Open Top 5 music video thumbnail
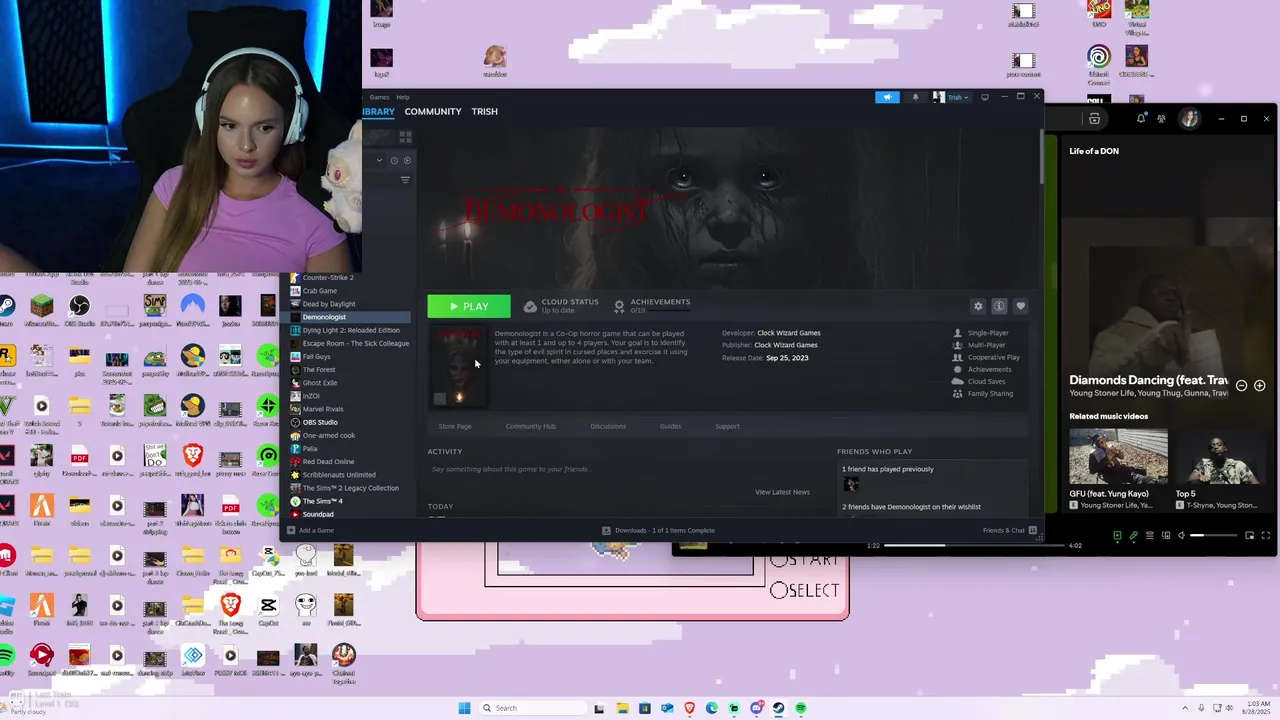 (1225, 456)
